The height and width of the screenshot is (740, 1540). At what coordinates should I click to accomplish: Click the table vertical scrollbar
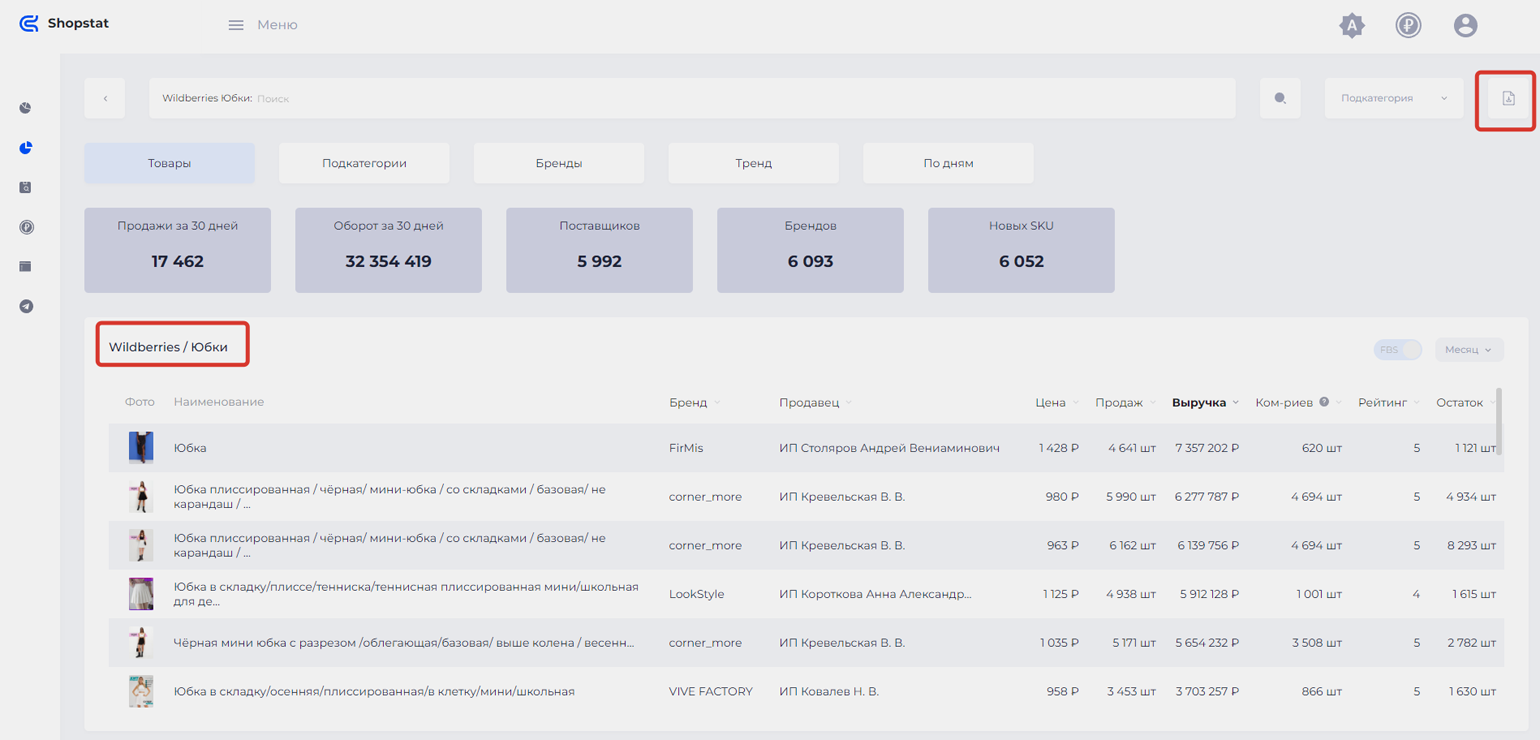click(1498, 421)
